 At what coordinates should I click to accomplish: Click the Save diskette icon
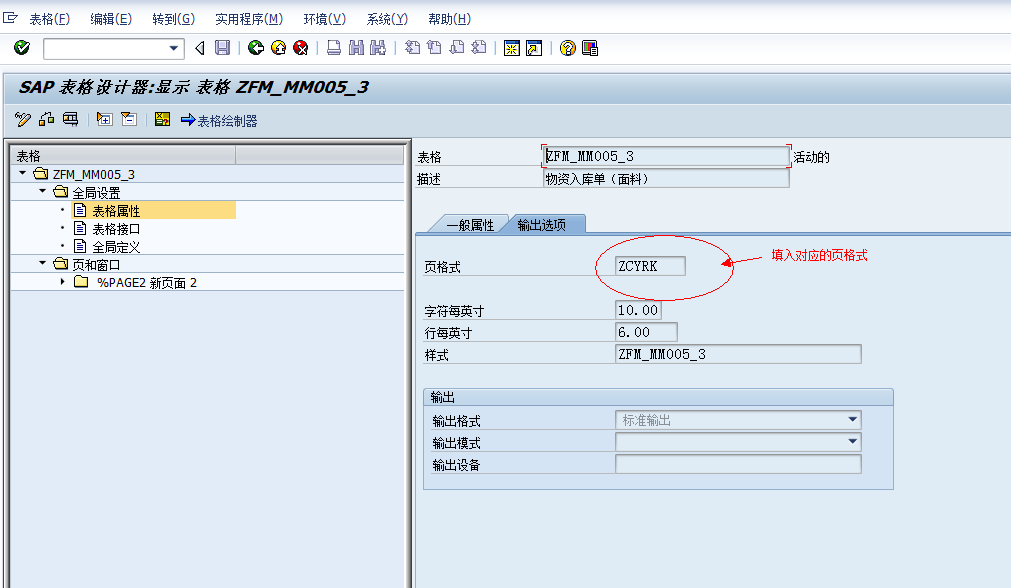(222, 48)
